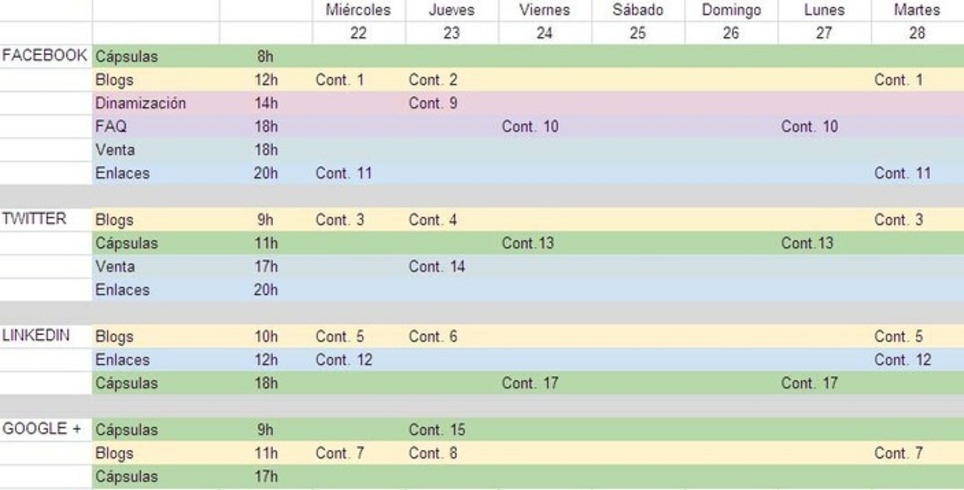The height and width of the screenshot is (490, 964).
Task: Select the TWITTER row label cell
Action: [46, 219]
